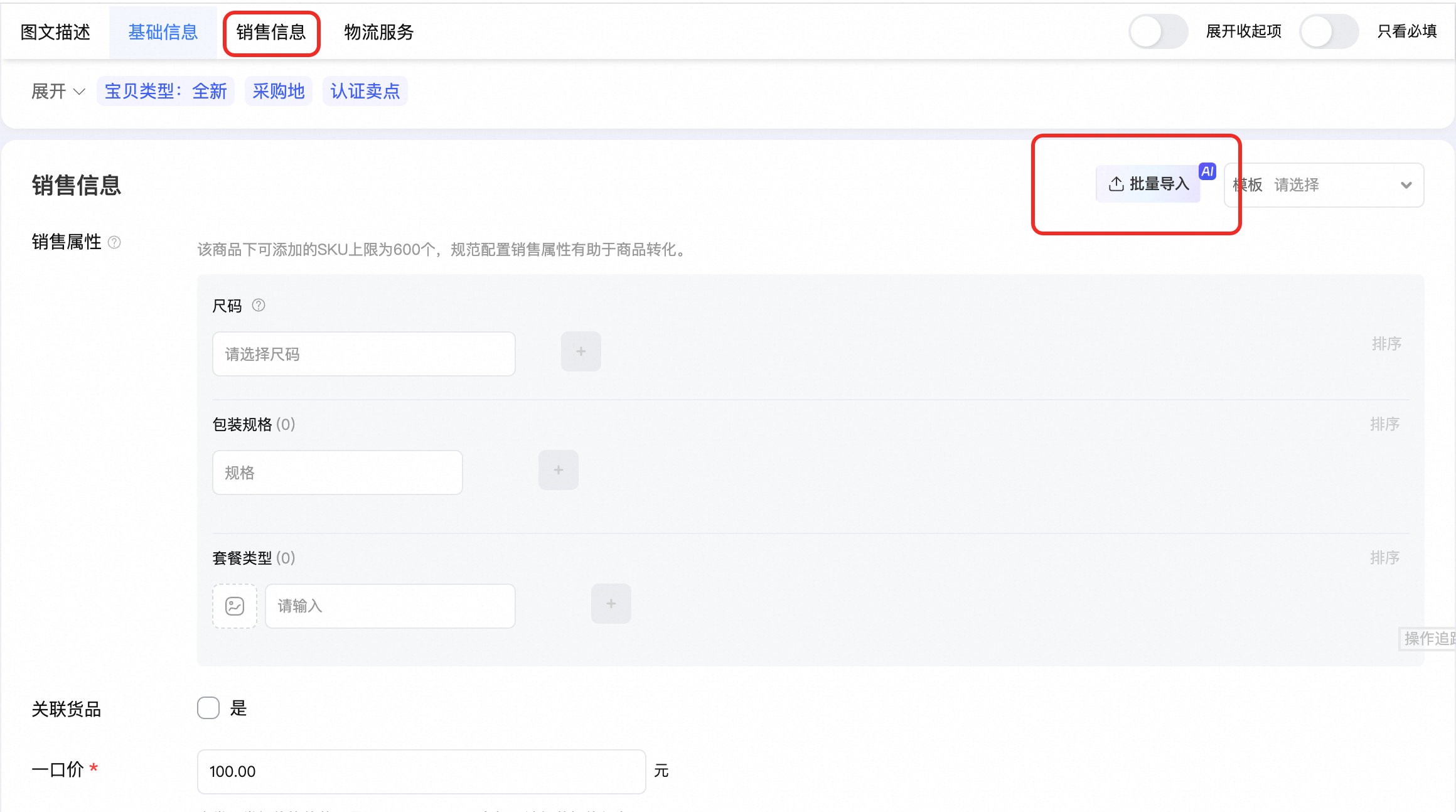Click 排序 beside 套餐类型
The height and width of the screenshot is (812, 1456).
click(x=1385, y=558)
